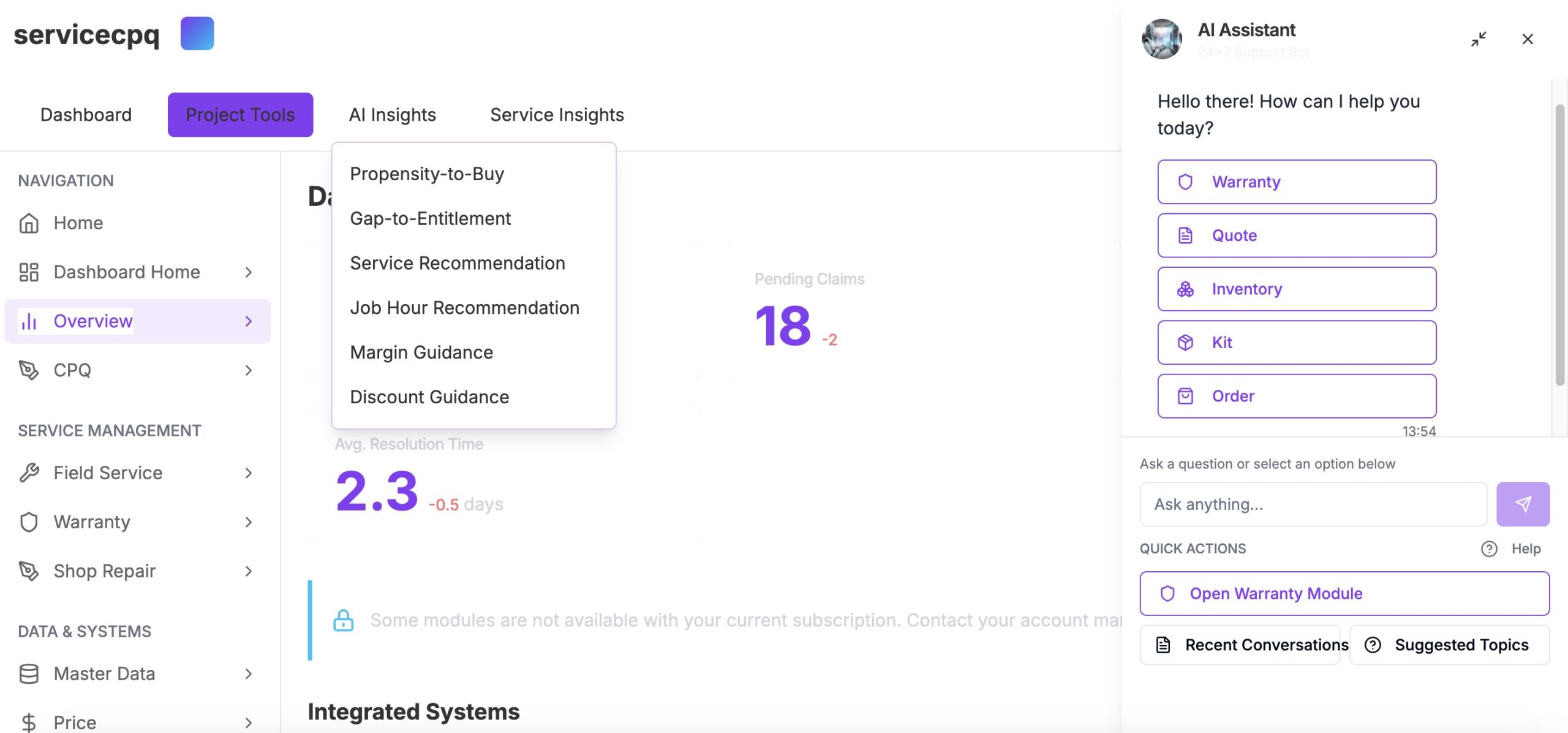Expand the Master Data chevron
1568x733 pixels.
[x=248, y=674]
